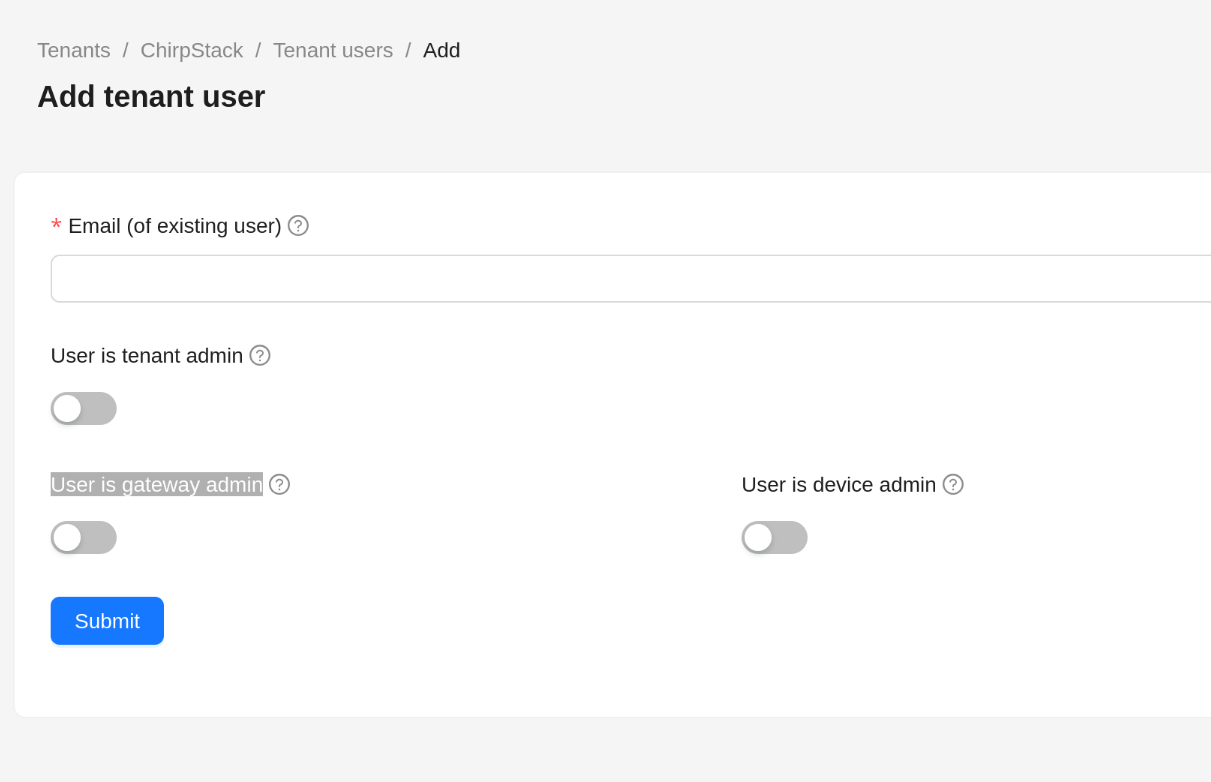Click the gateway admin help icon
Viewport: 1211px width, 782px height.
pos(280,485)
